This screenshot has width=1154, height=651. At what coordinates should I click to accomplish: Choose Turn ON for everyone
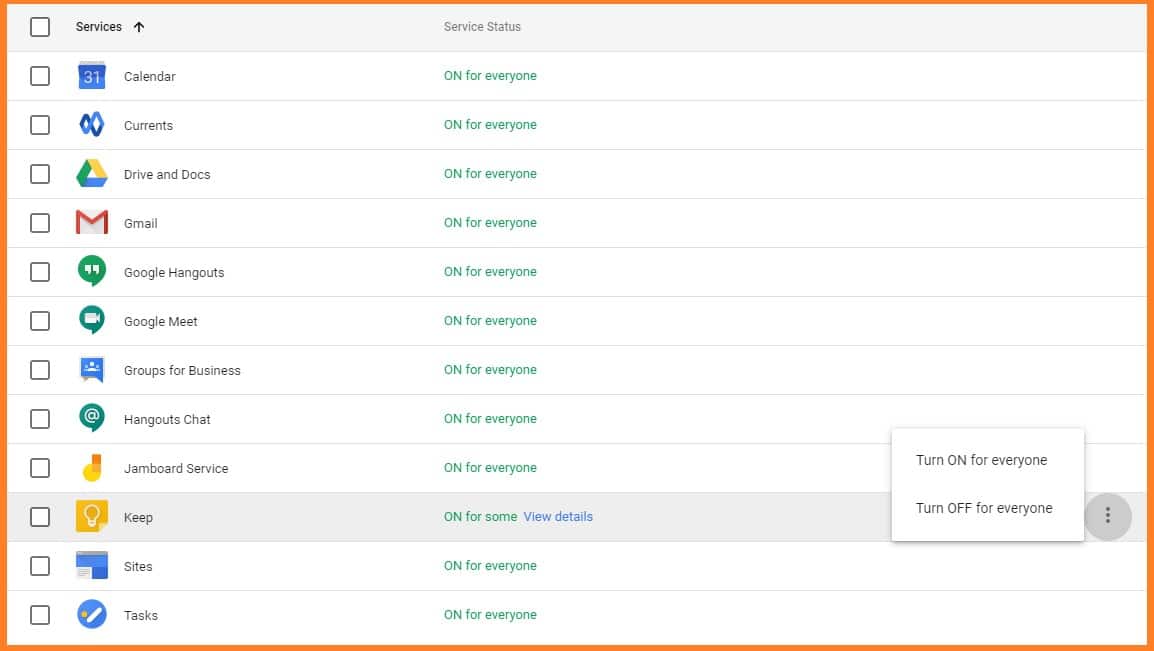[x=981, y=460]
